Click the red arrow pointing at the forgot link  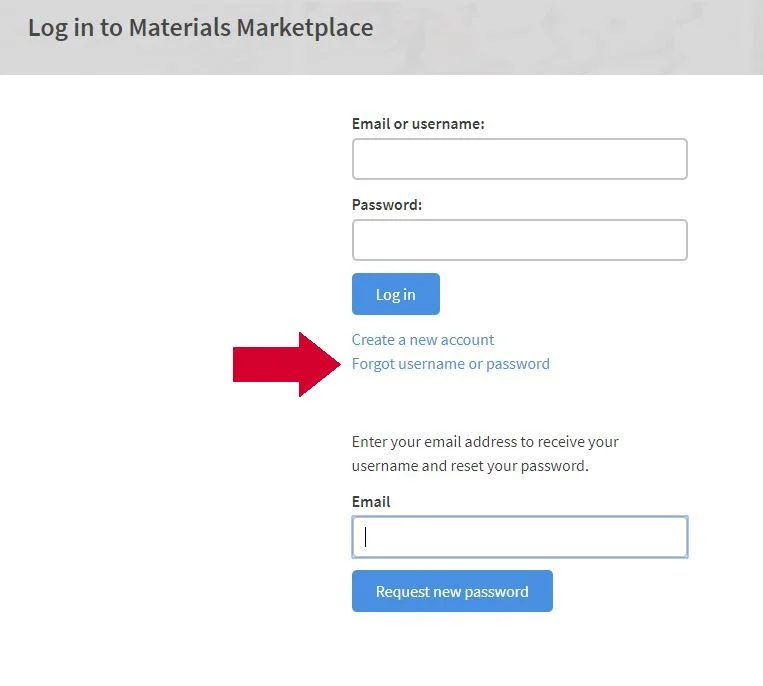tap(286, 364)
